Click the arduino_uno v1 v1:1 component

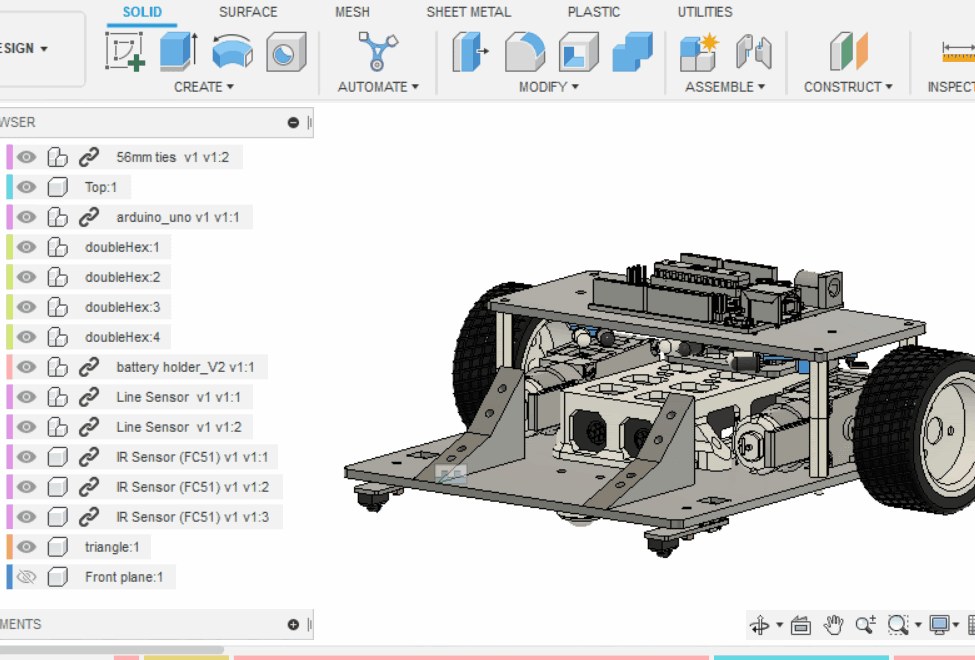(178, 217)
